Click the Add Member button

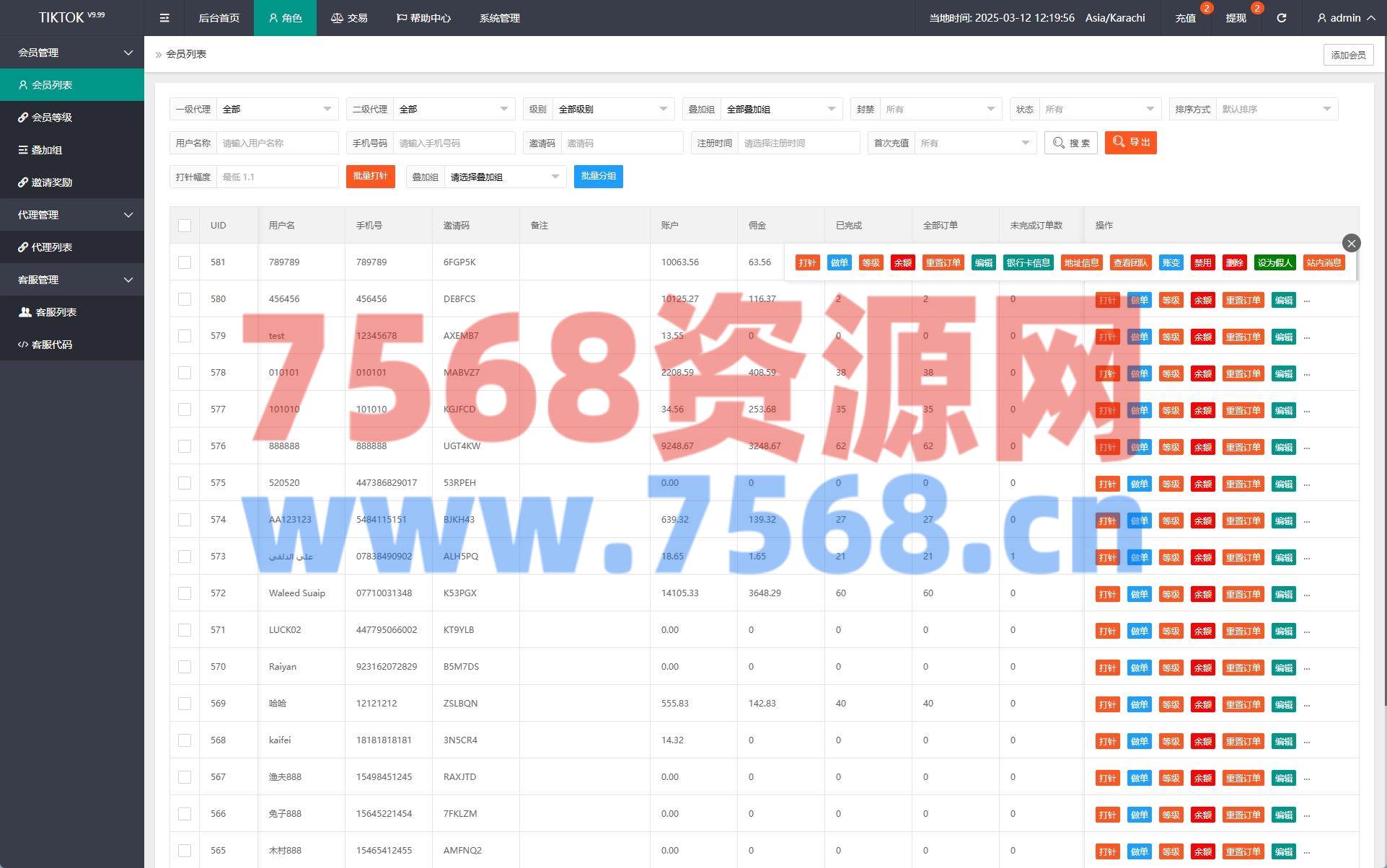1347,55
